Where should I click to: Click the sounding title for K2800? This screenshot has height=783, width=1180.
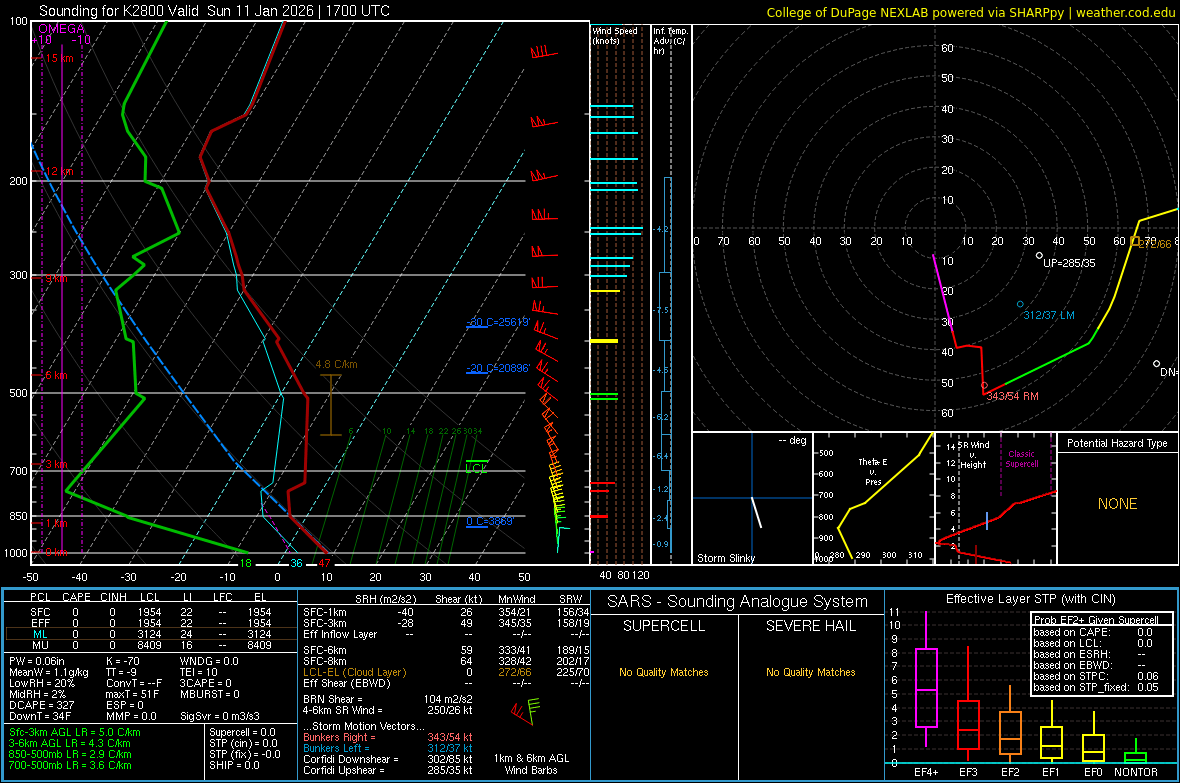coord(214,11)
